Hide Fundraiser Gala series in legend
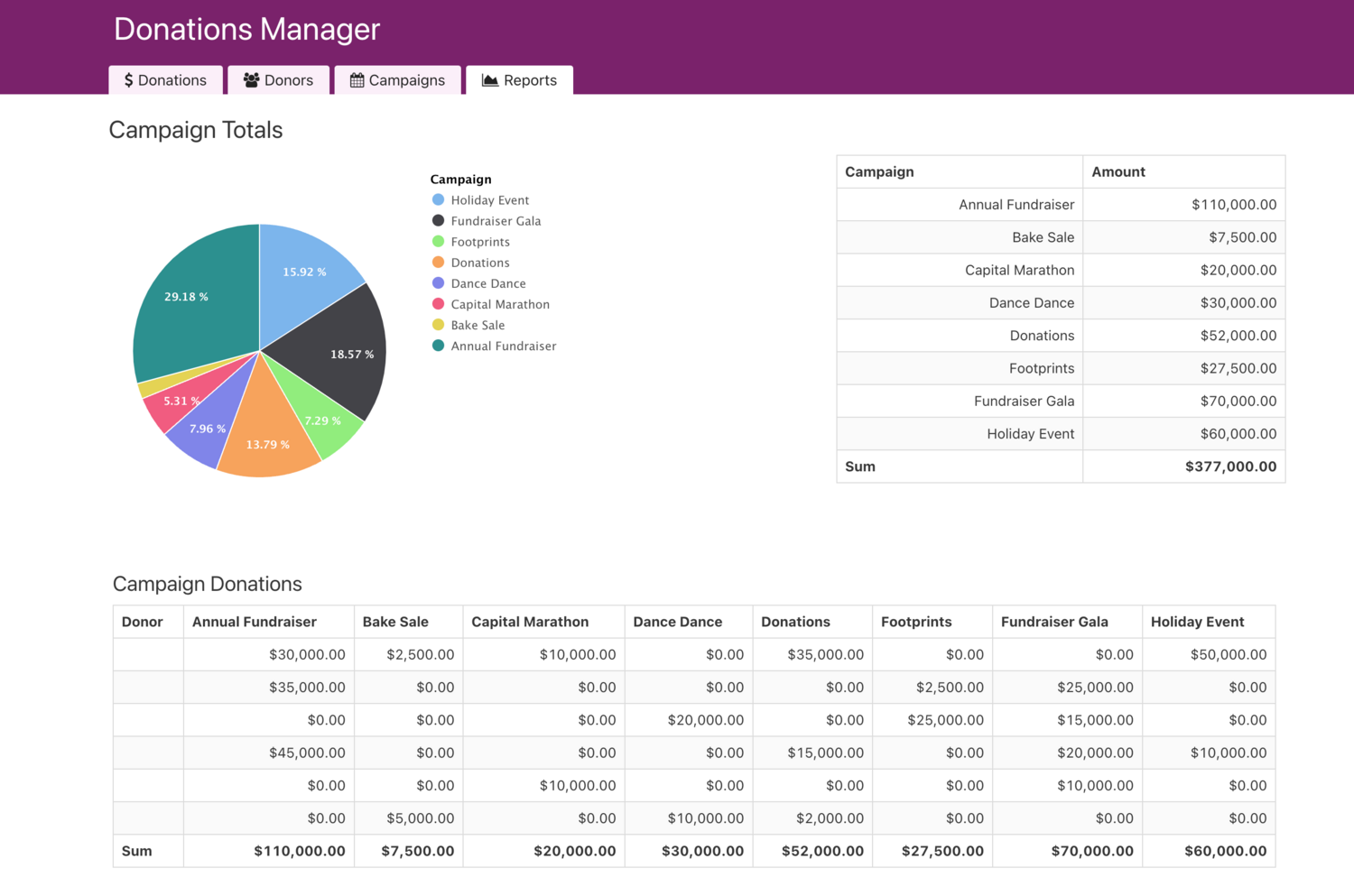This screenshot has height=896, width=1354. pos(495,221)
